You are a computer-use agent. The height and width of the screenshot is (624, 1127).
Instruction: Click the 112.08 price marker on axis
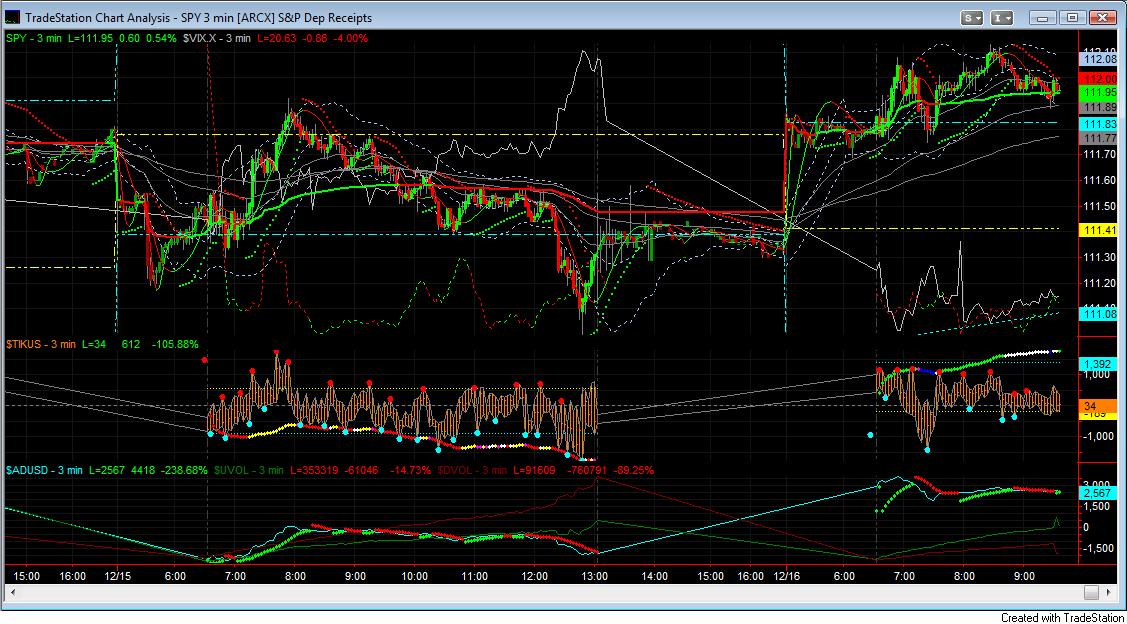[1096, 59]
